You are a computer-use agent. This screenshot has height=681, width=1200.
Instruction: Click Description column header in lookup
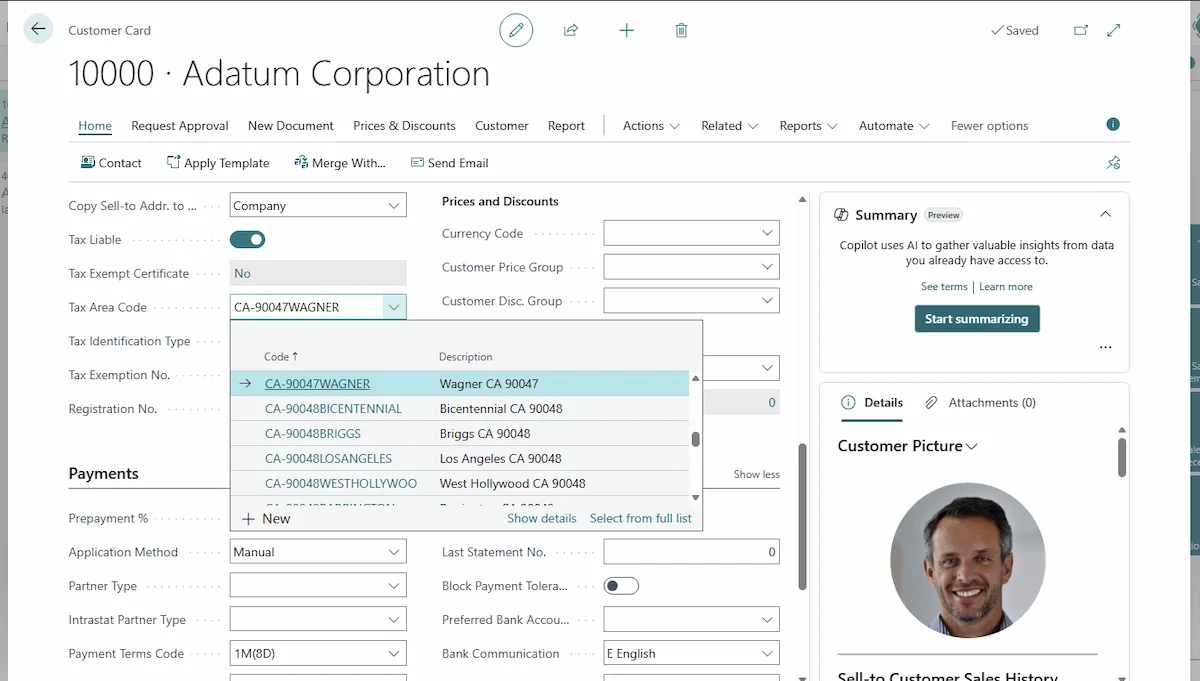[x=466, y=356]
